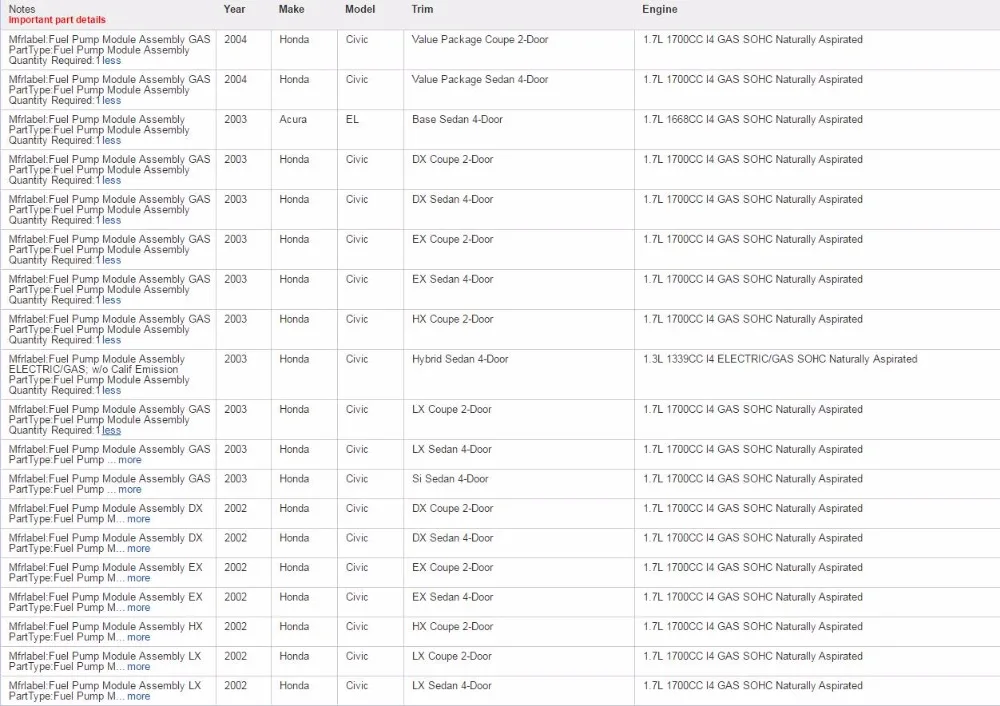The height and width of the screenshot is (706, 1000).
Task: Expand notes for 2002 LX Sedan 4-Door row
Action: (139, 696)
